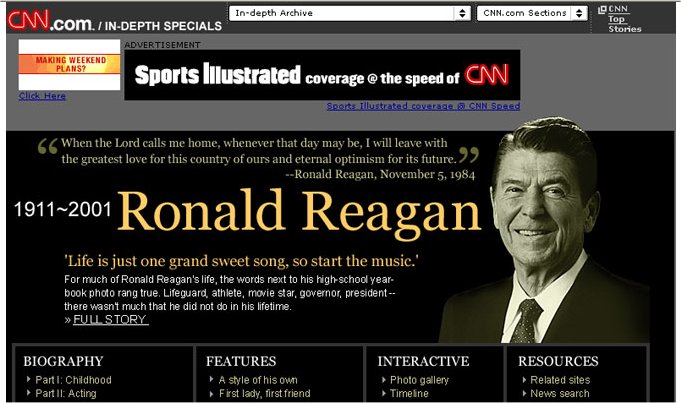Open Sports Illustrated coverage @ CNN Speed link
This screenshot has height=403, width=681.
coord(423,106)
